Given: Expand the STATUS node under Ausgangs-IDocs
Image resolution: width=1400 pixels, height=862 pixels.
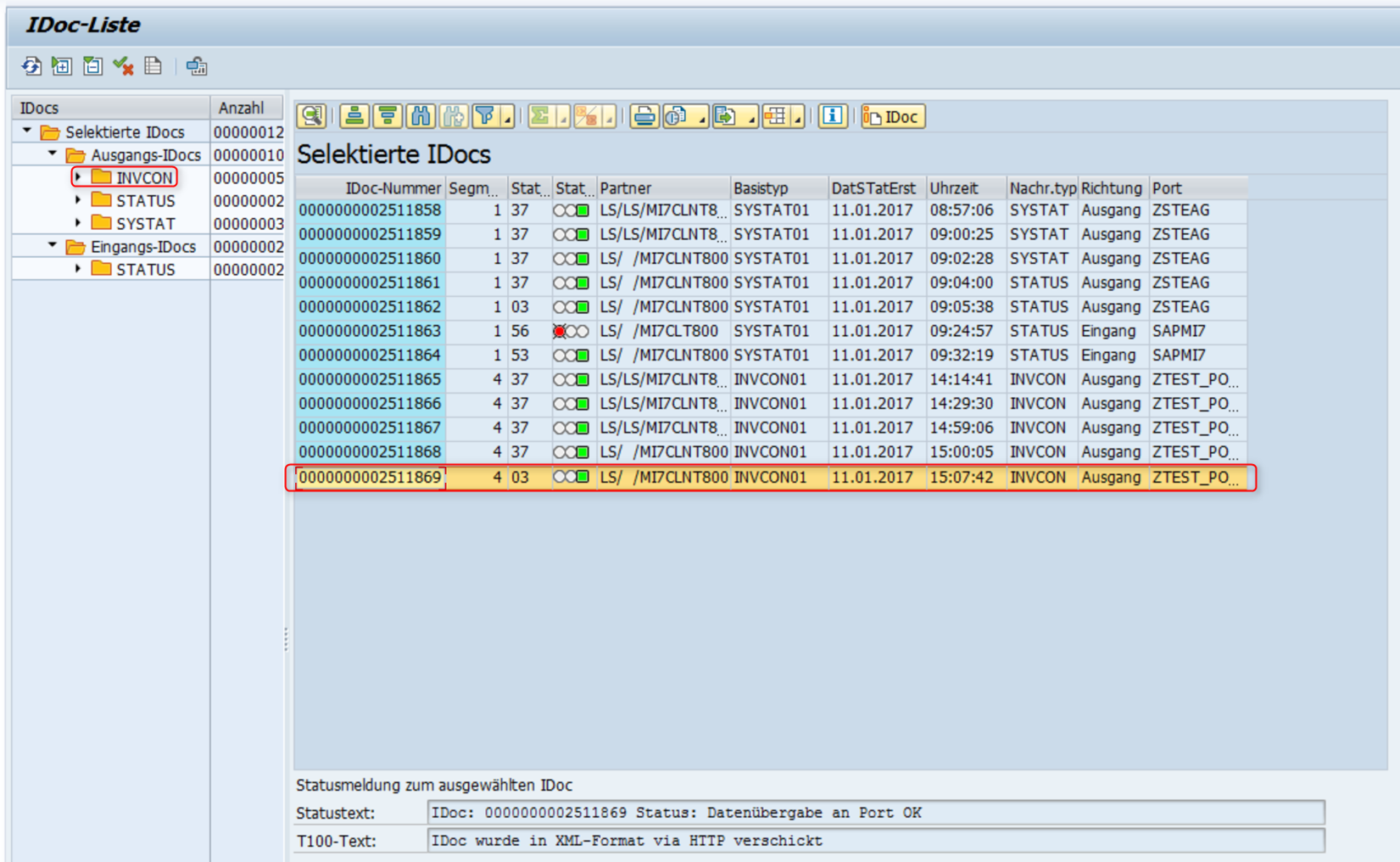Looking at the screenshot, I should [78, 200].
